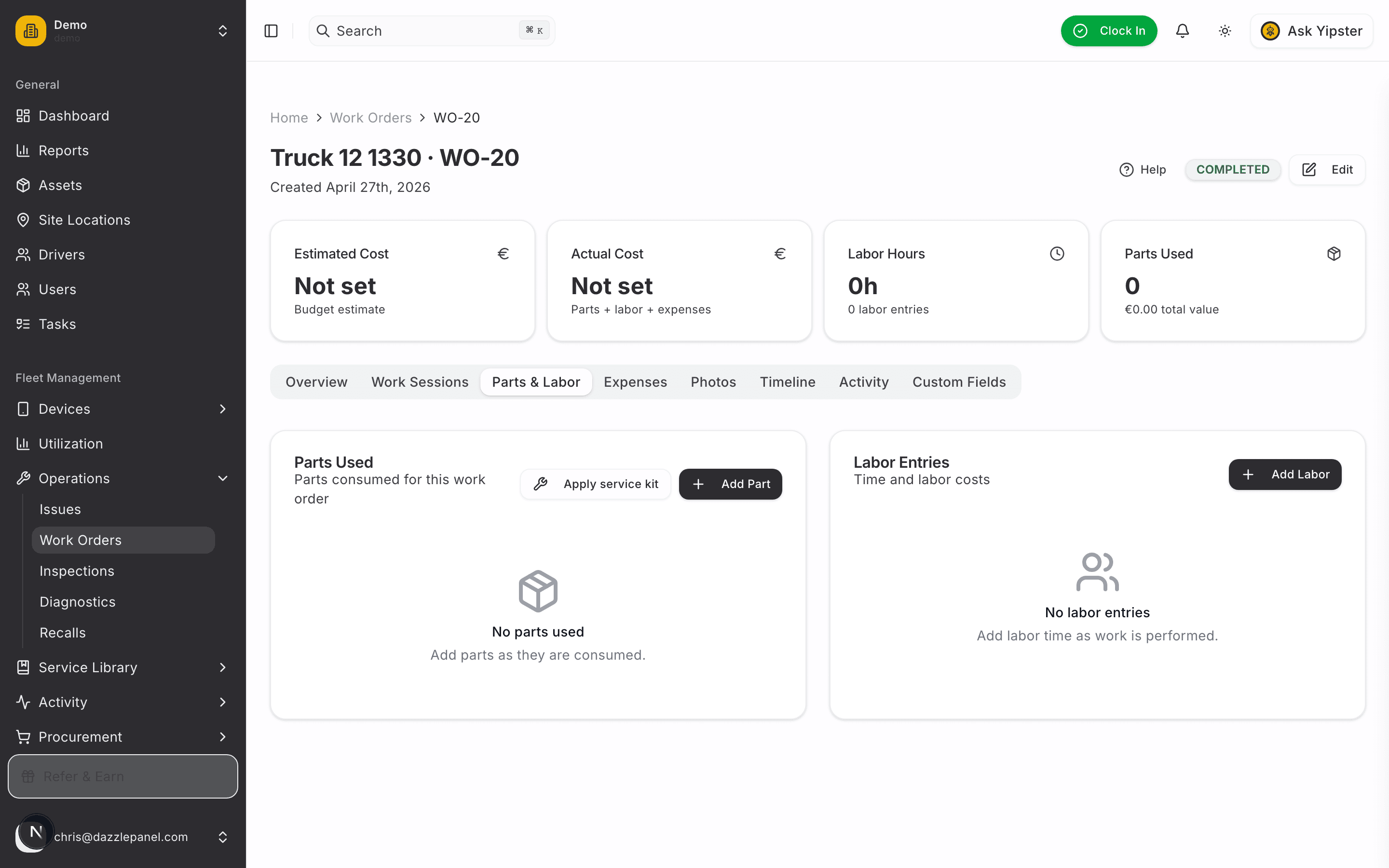The height and width of the screenshot is (868, 1389).
Task: Click the Help question mark icon
Action: click(1127, 170)
